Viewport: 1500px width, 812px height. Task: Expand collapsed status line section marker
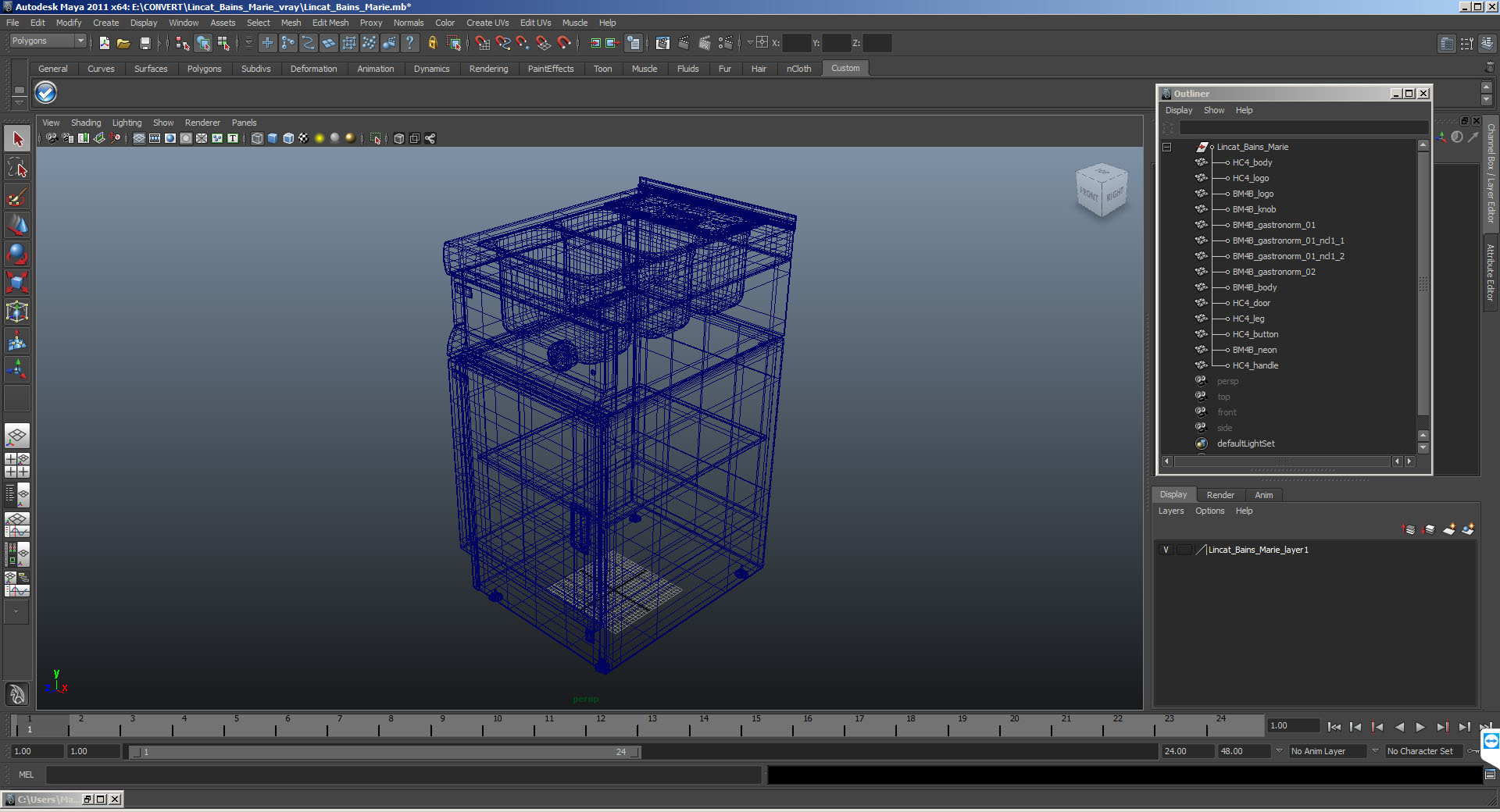[x=160, y=43]
